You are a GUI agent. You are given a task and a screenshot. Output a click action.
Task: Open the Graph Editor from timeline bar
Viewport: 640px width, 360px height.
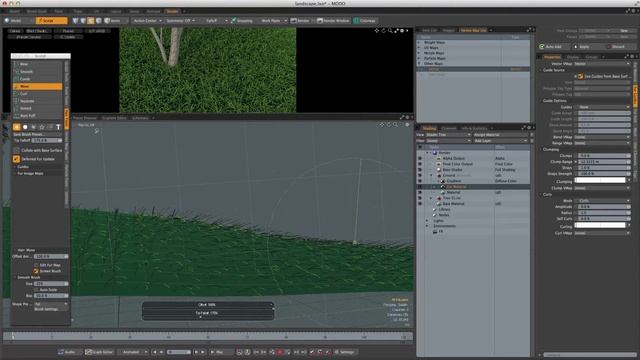click(x=99, y=352)
